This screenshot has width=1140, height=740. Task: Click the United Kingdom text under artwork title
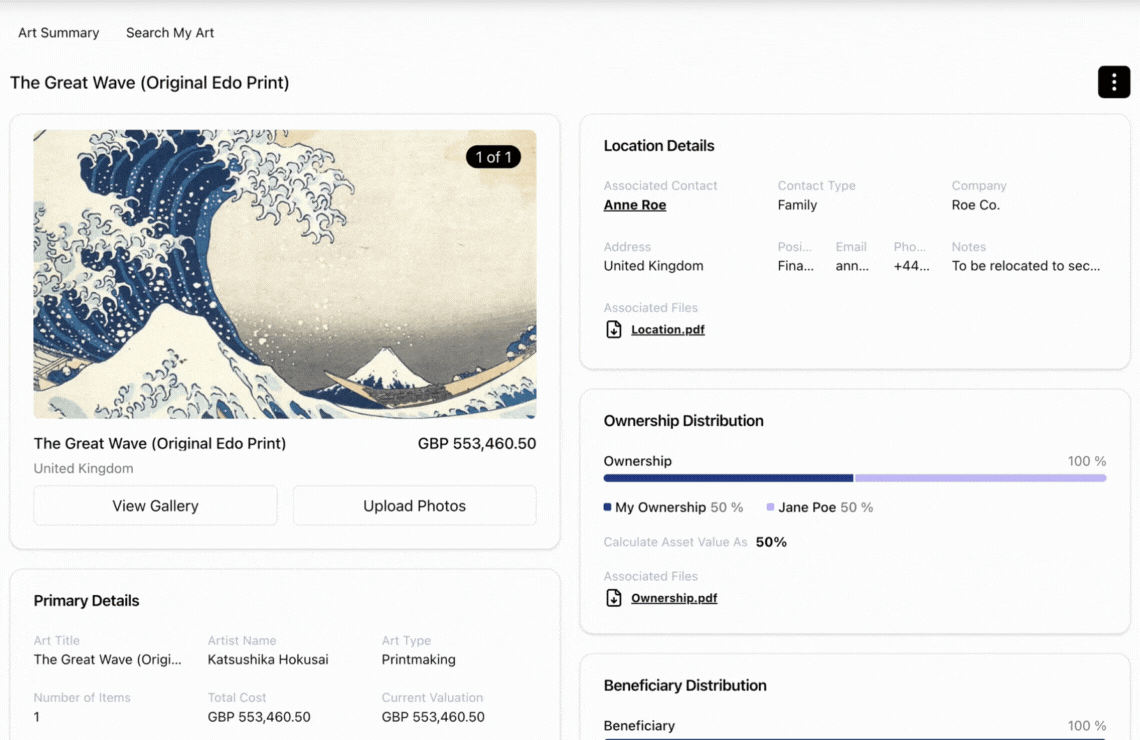tap(84, 469)
